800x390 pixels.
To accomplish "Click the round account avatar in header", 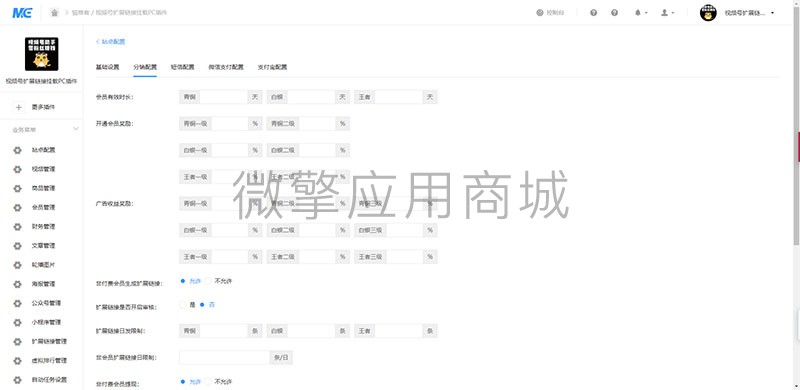I will pyautogui.click(x=708, y=13).
